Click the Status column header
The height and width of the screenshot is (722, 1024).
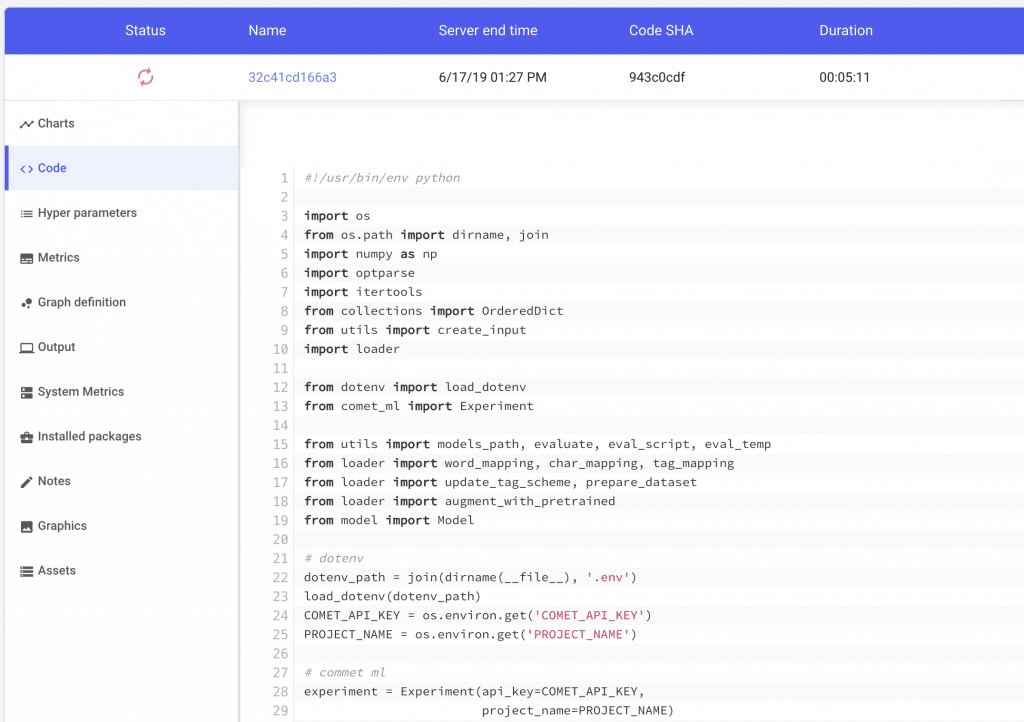pyautogui.click(x=145, y=30)
